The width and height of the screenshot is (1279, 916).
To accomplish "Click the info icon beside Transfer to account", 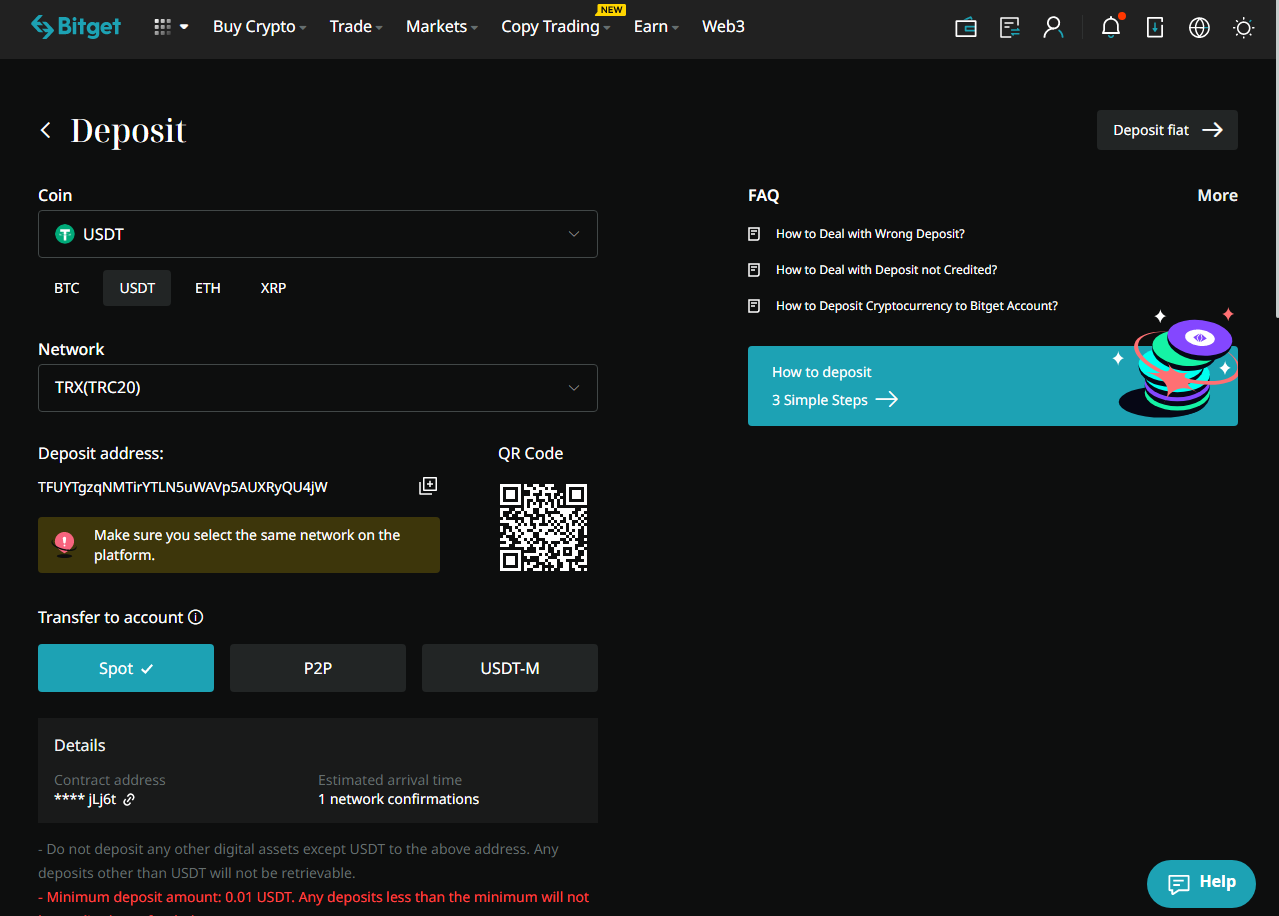I will (196, 617).
